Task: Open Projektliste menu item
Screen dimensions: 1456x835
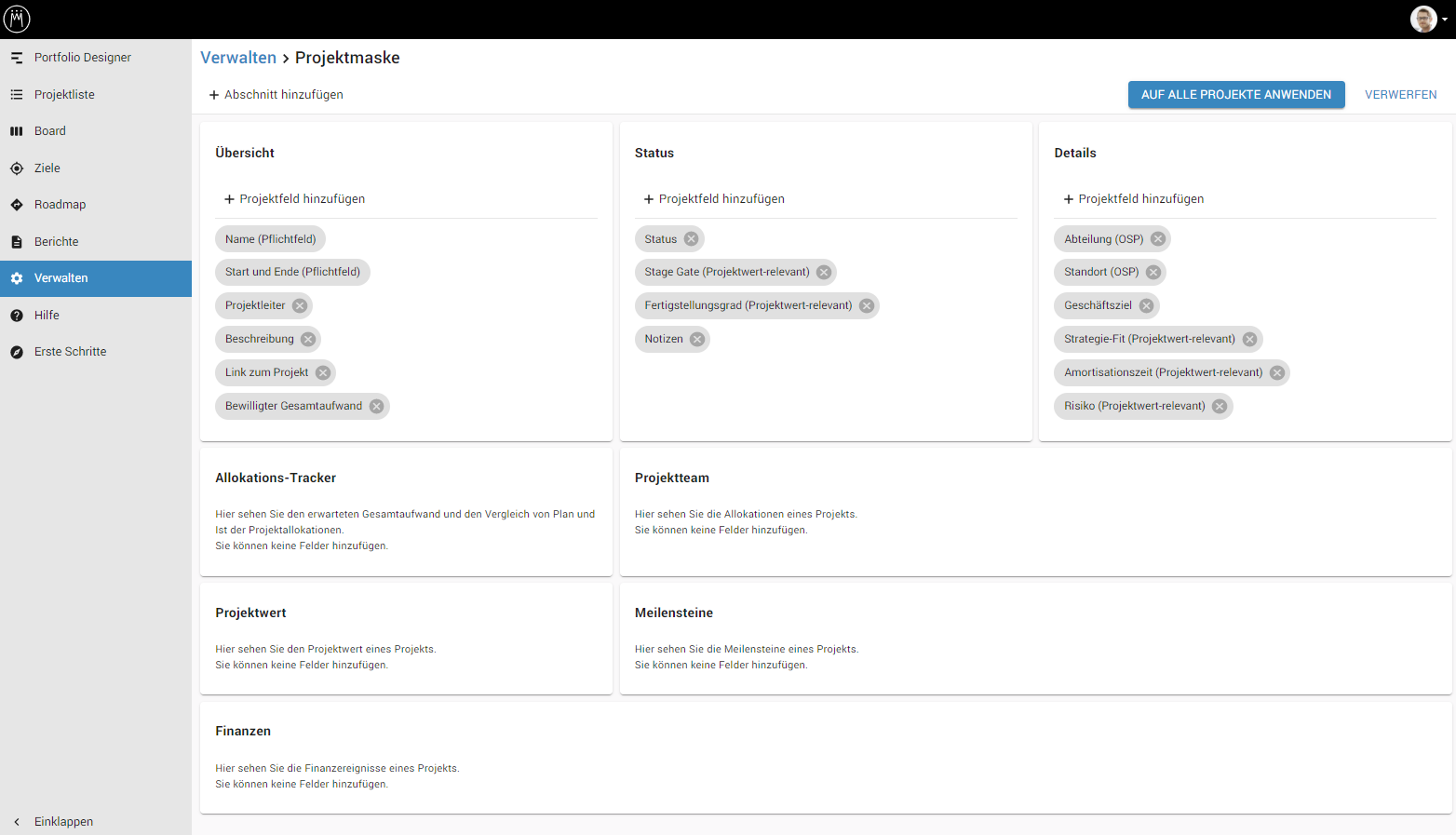Action: pyautogui.click(x=96, y=95)
